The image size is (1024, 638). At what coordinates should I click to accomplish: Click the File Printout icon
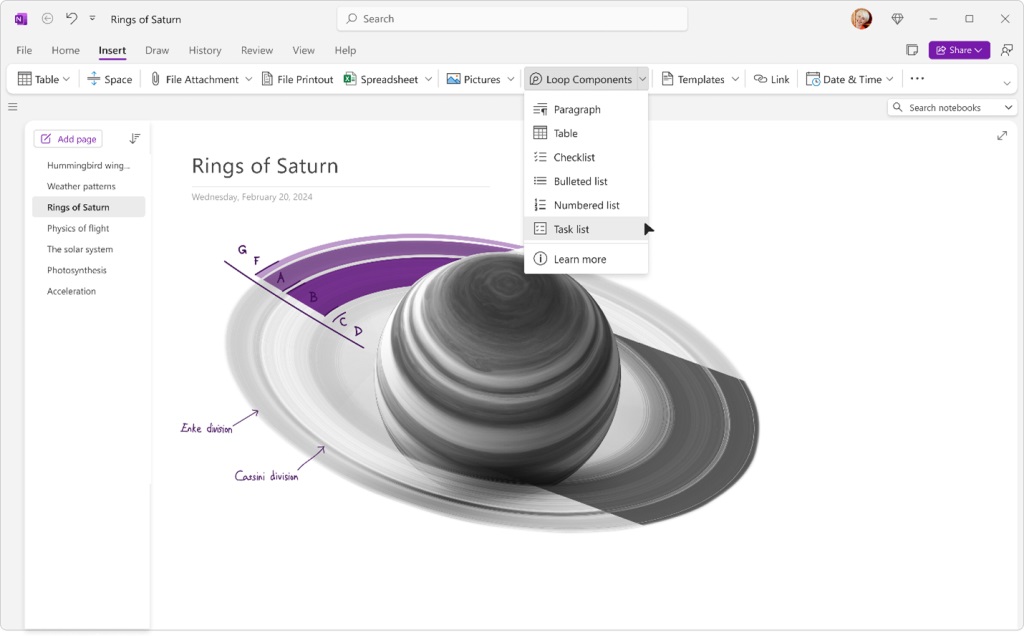[268, 79]
